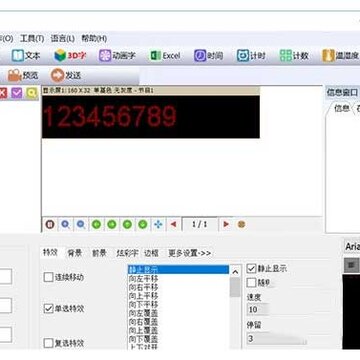Add 动画字 animated text
The width and height of the screenshot is (360, 360).
[117, 56]
